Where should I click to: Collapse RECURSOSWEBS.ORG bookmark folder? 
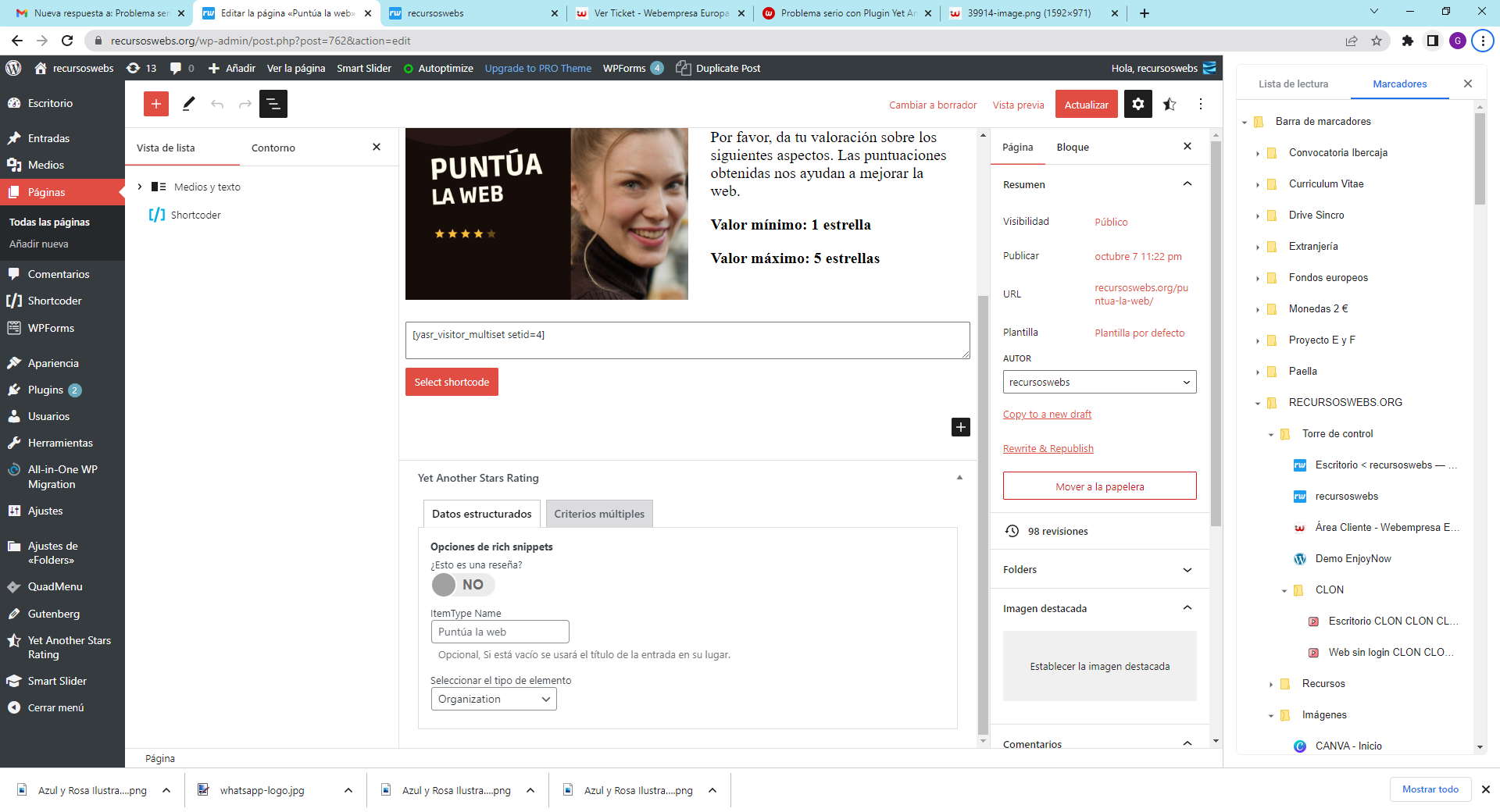click(1258, 403)
